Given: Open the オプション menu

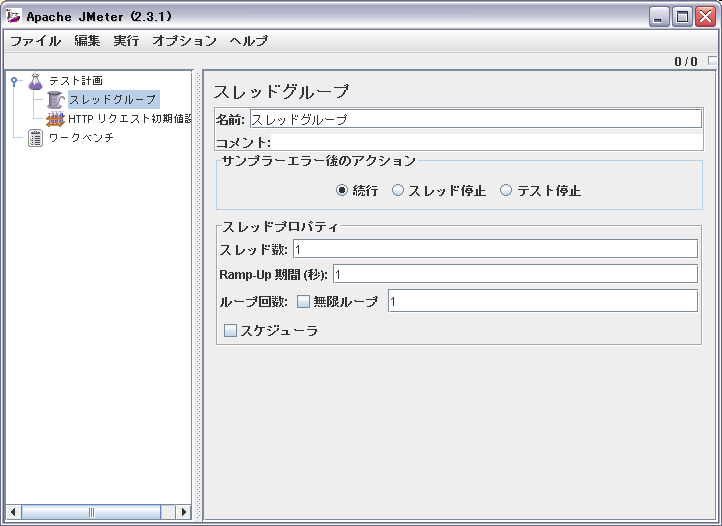Looking at the screenshot, I should (184, 41).
